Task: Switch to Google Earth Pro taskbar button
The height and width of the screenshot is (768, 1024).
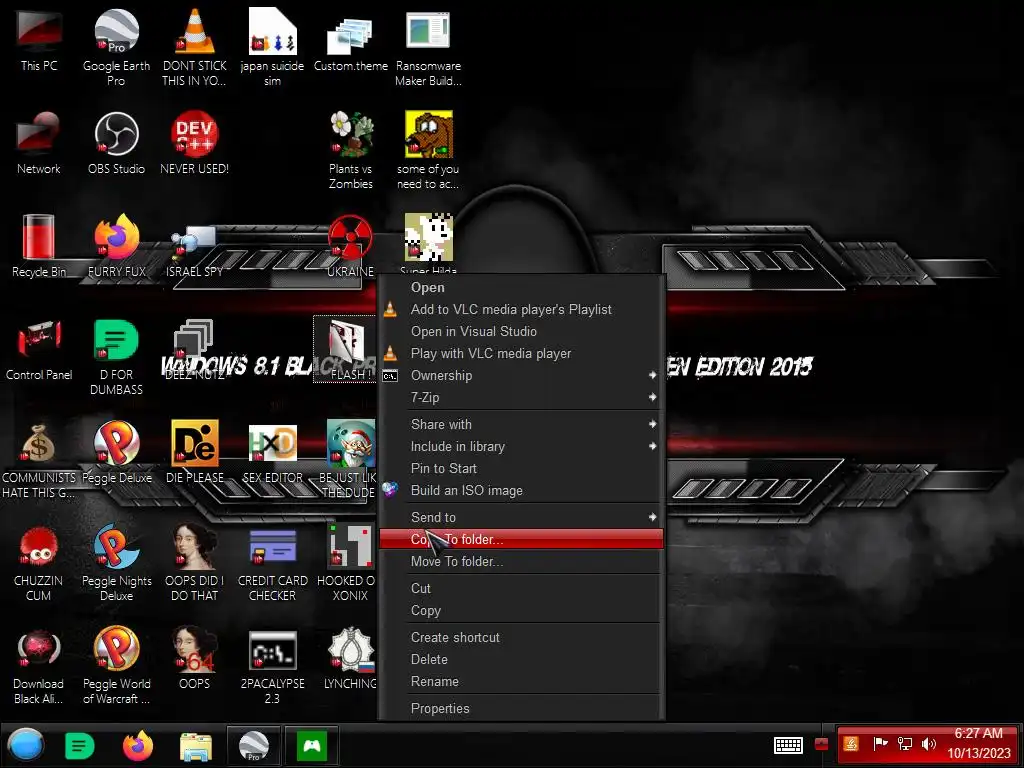Action: [253, 746]
